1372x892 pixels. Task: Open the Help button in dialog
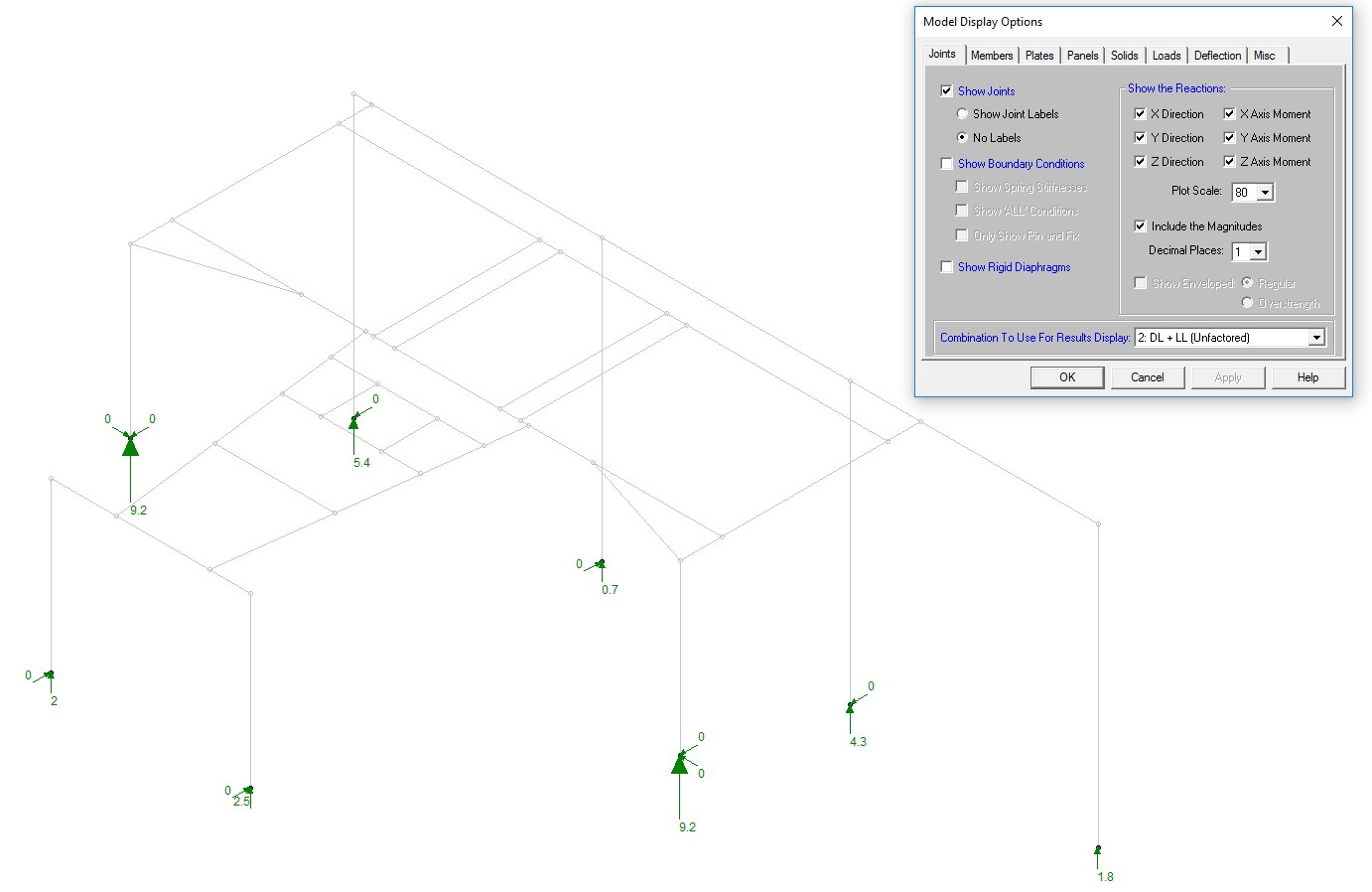click(x=1307, y=377)
